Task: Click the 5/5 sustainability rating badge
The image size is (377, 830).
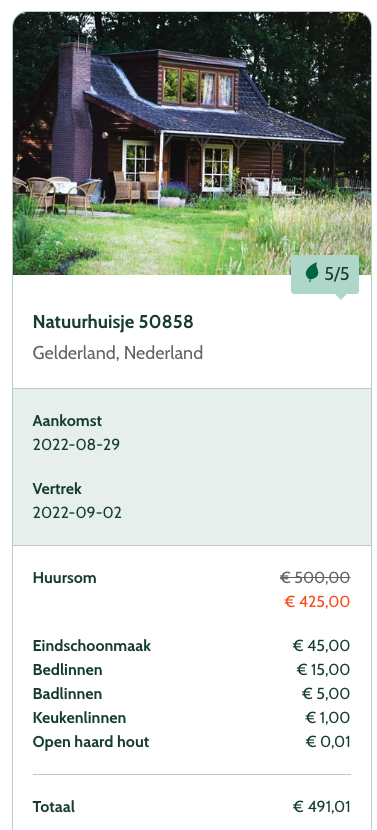Action: [325, 274]
